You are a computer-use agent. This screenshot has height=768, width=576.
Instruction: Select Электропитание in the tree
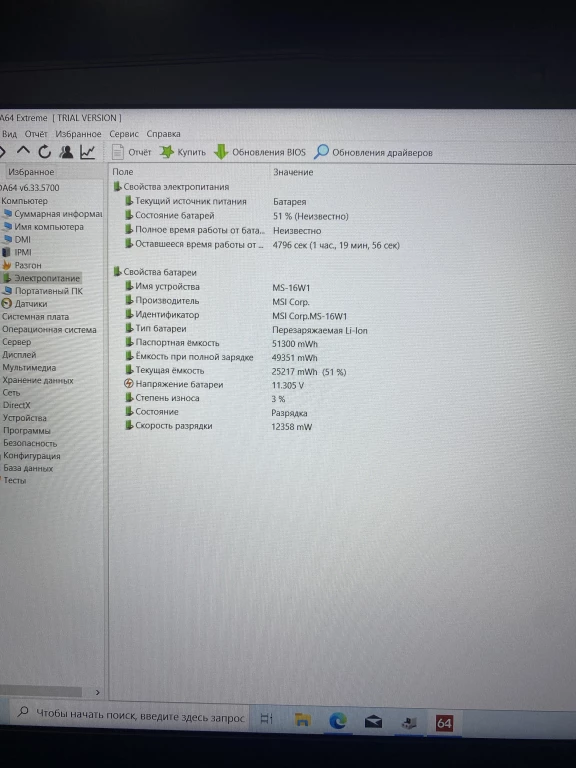point(41,278)
